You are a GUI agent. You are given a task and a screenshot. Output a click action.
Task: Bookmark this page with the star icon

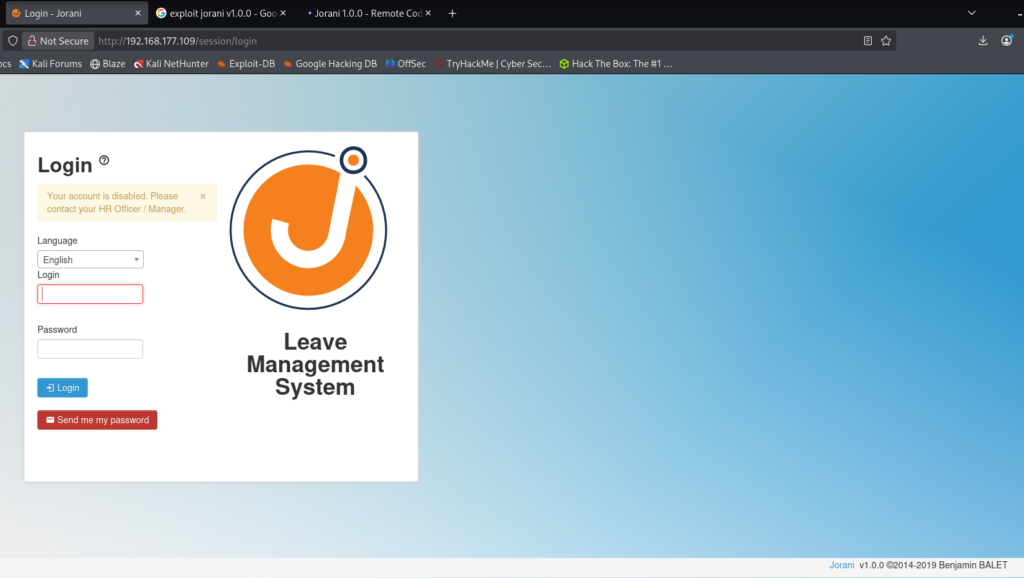point(885,41)
